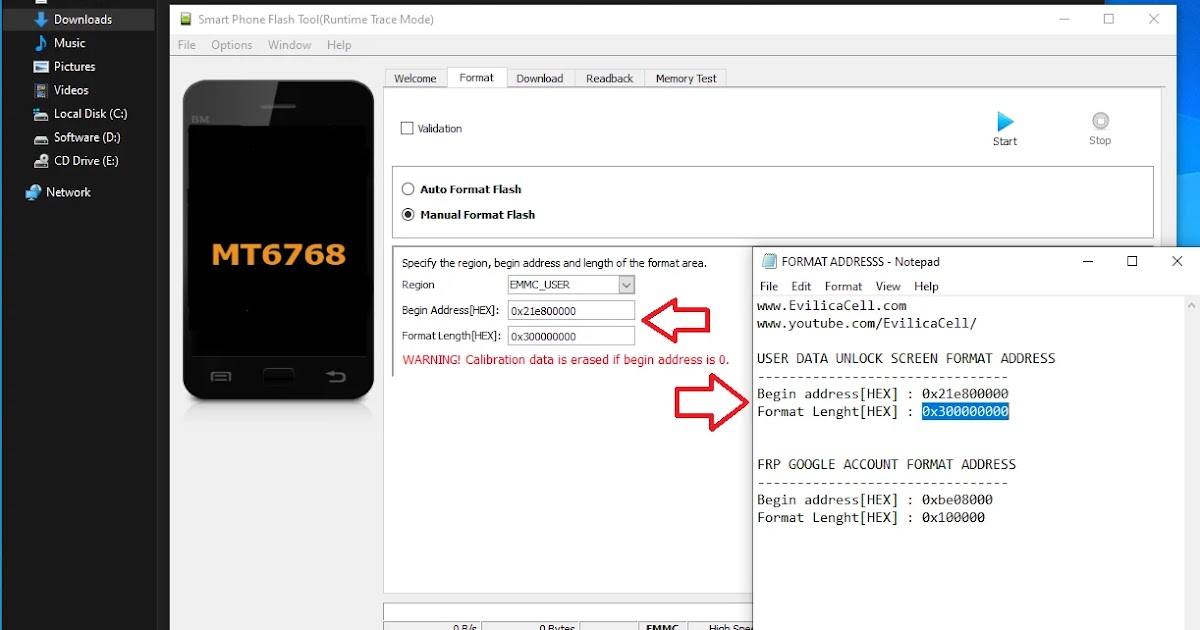Open Notepad's Format menu
Screen dimensions: 1200x630
click(x=843, y=286)
